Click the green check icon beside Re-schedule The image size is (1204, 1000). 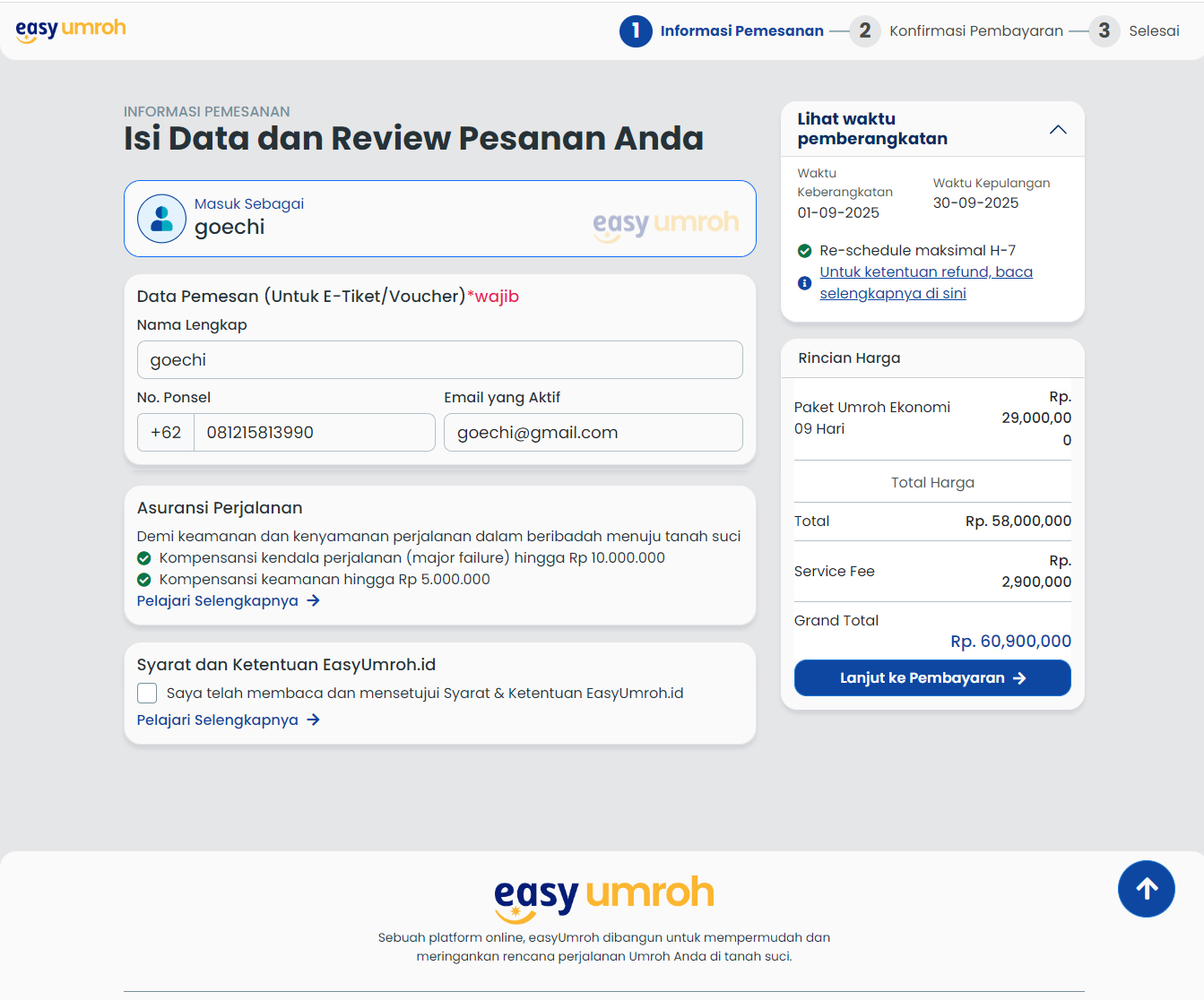click(804, 251)
